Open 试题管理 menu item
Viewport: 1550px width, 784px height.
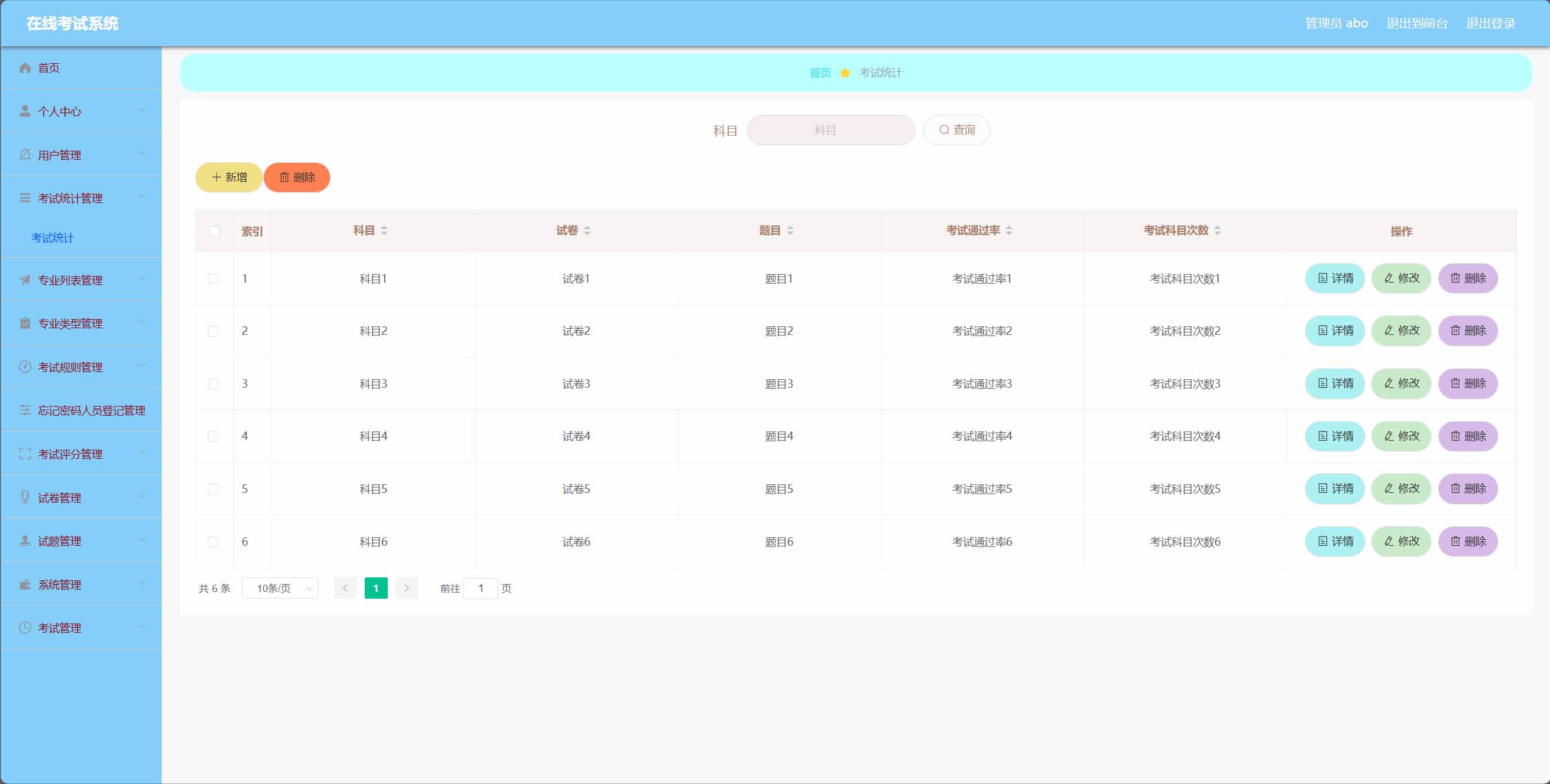81,541
